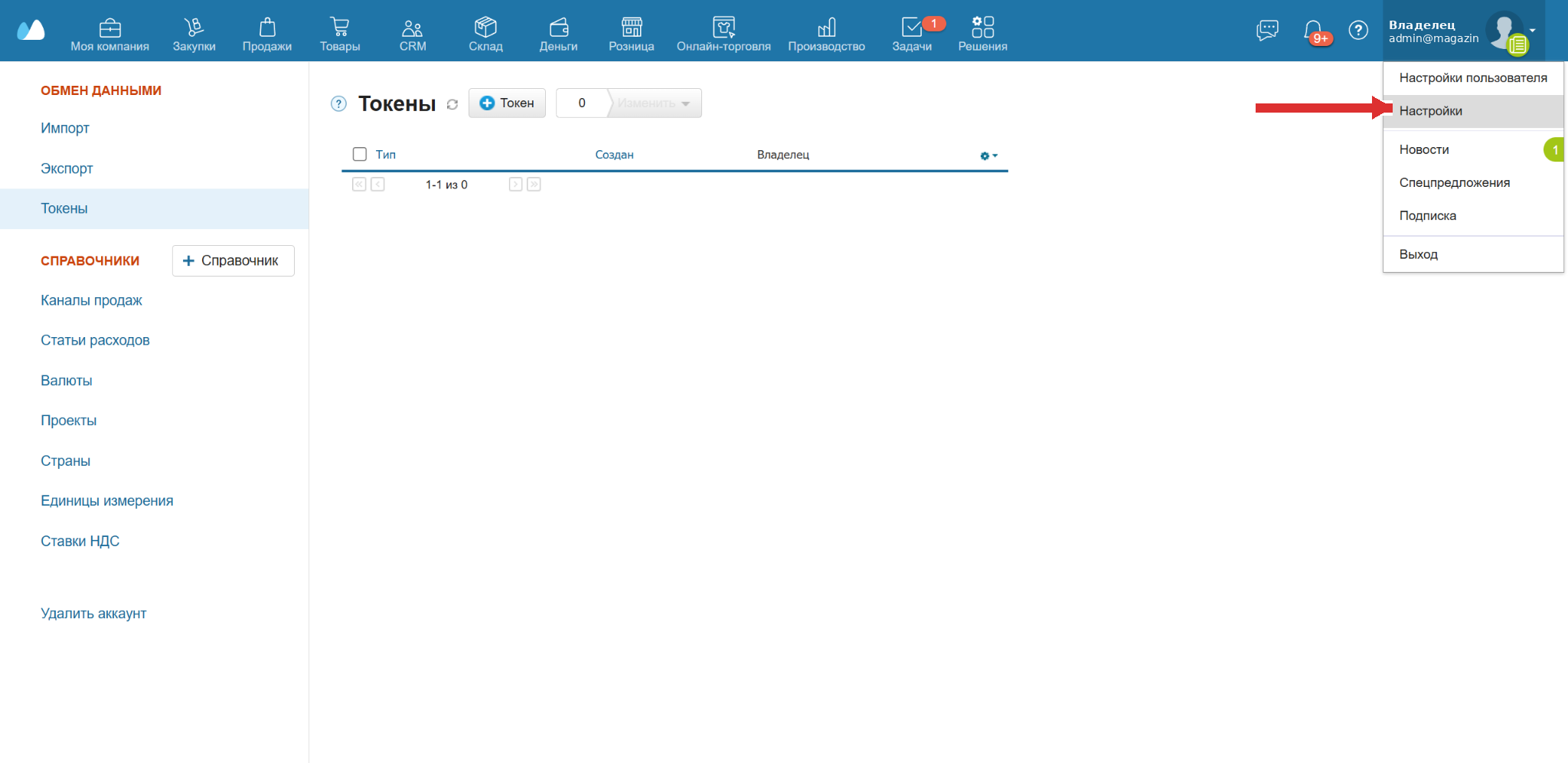Click Удалить аккаунт link
The image size is (1568, 763).
tap(93, 614)
